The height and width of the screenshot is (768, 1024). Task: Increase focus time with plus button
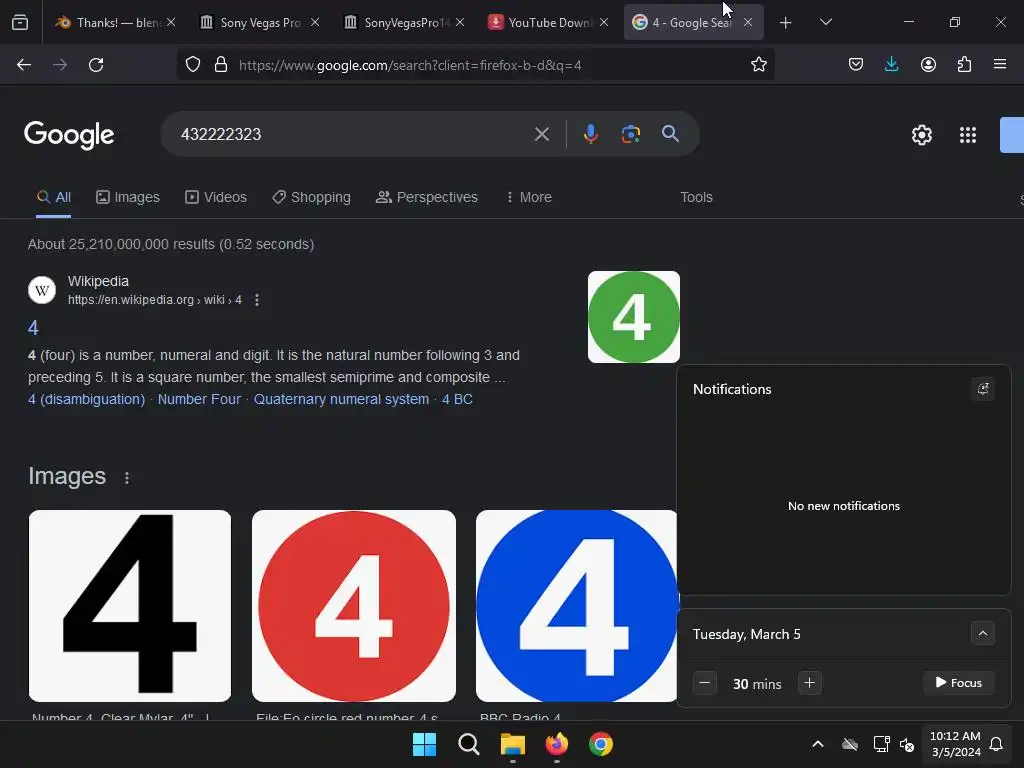coord(809,683)
